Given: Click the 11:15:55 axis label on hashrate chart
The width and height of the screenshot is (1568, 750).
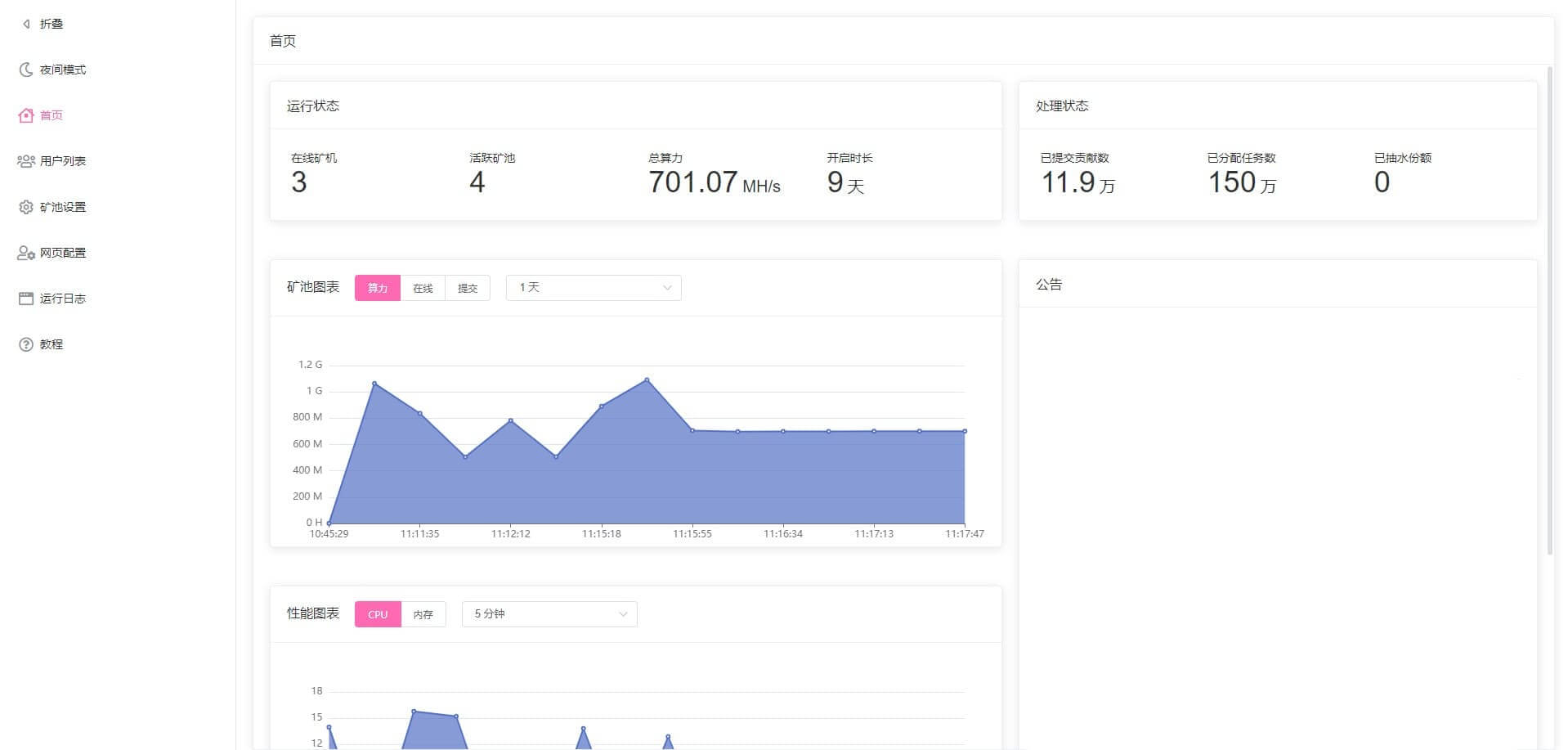Looking at the screenshot, I should pos(692,534).
